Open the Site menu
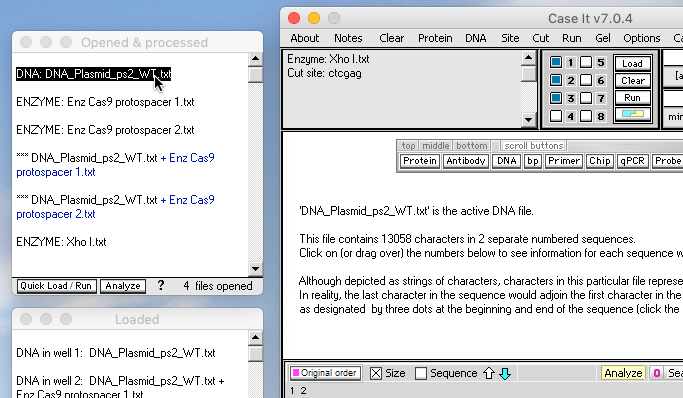Viewport: 683px width, 398px height. (x=510, y=38)
